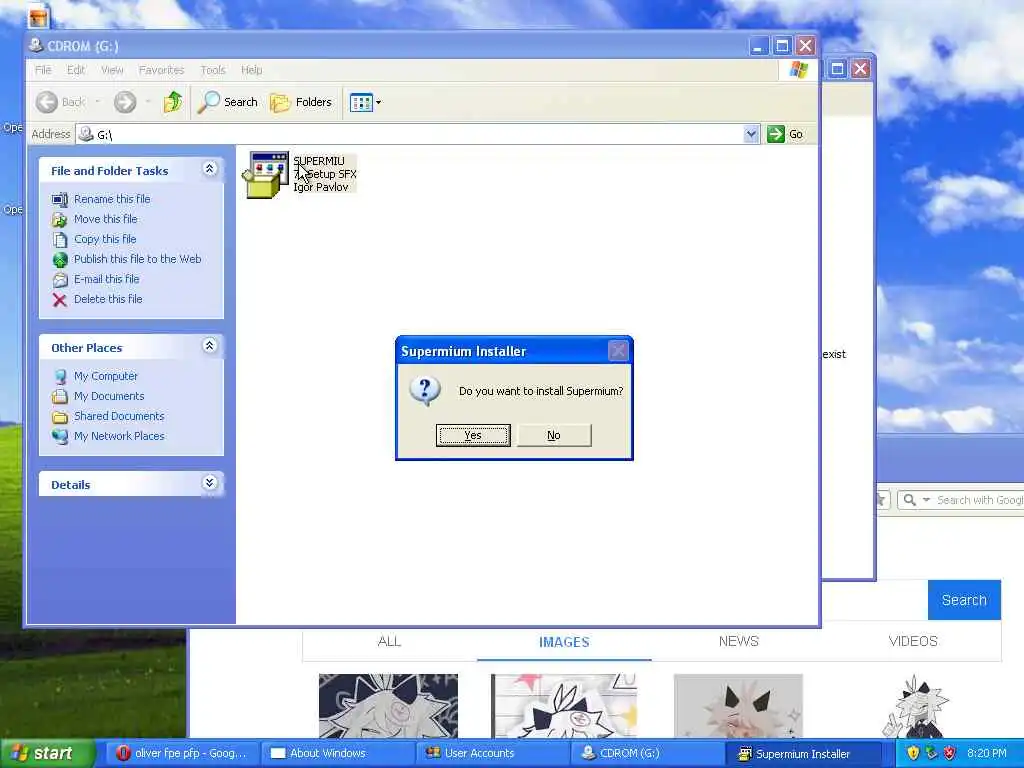The height and width of the screenshot is (768, 1024).
Task: Click the Publish to Web globe icon
Action: tap(59, 260)
